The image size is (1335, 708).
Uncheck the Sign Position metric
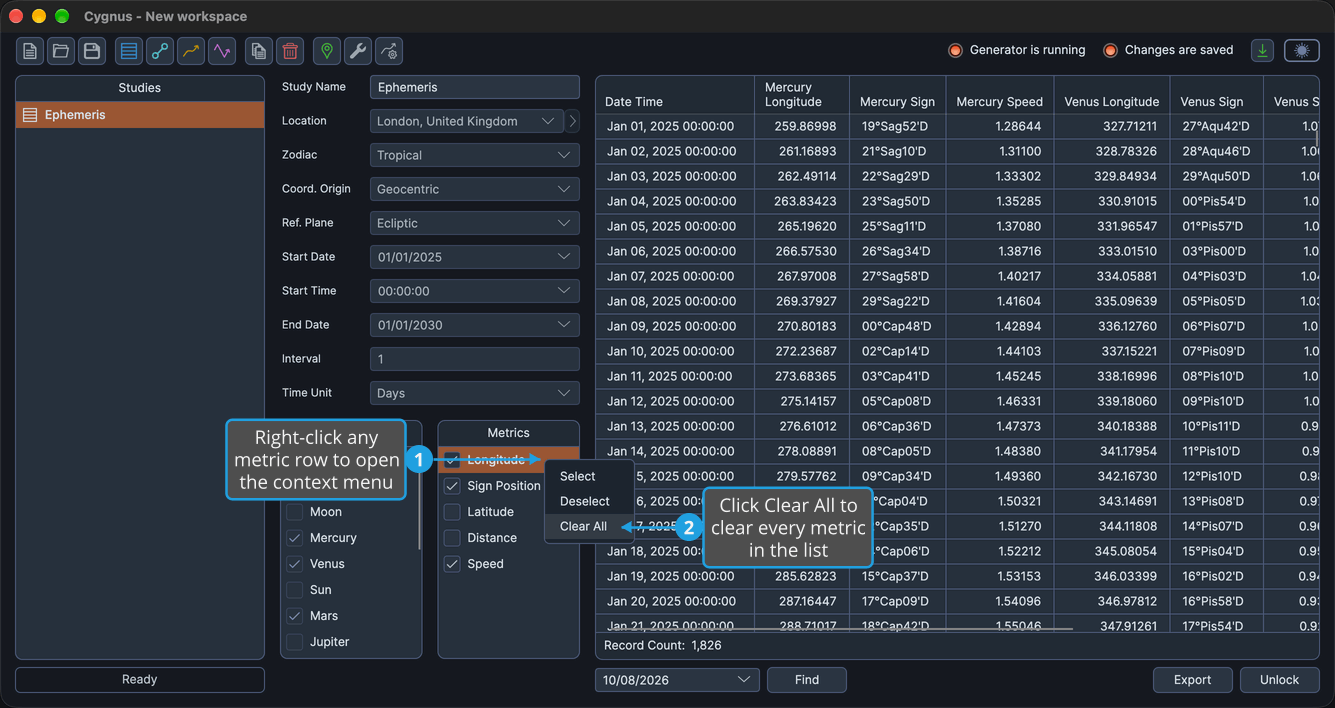point(453,486)
